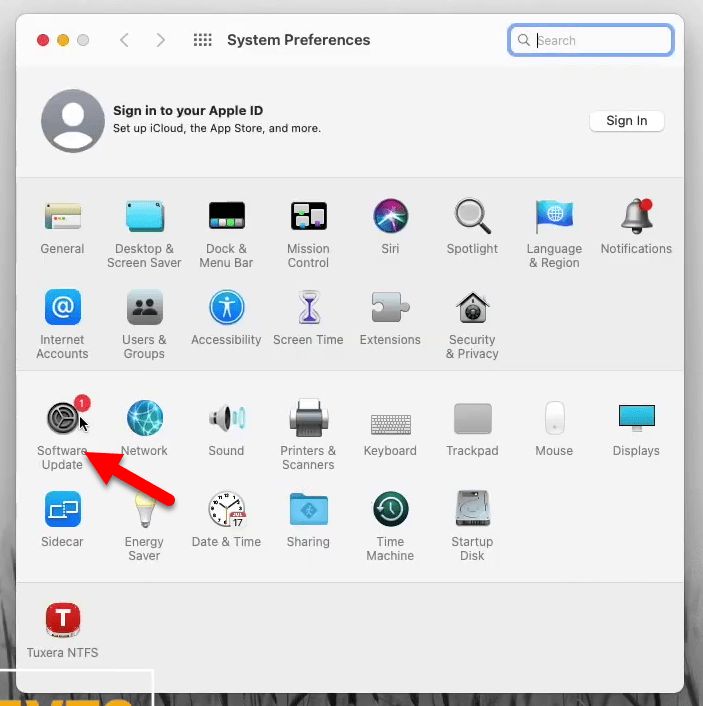Open the General preferences pane
The height and width of the screenshot is (706, 703).
point(63,216)
